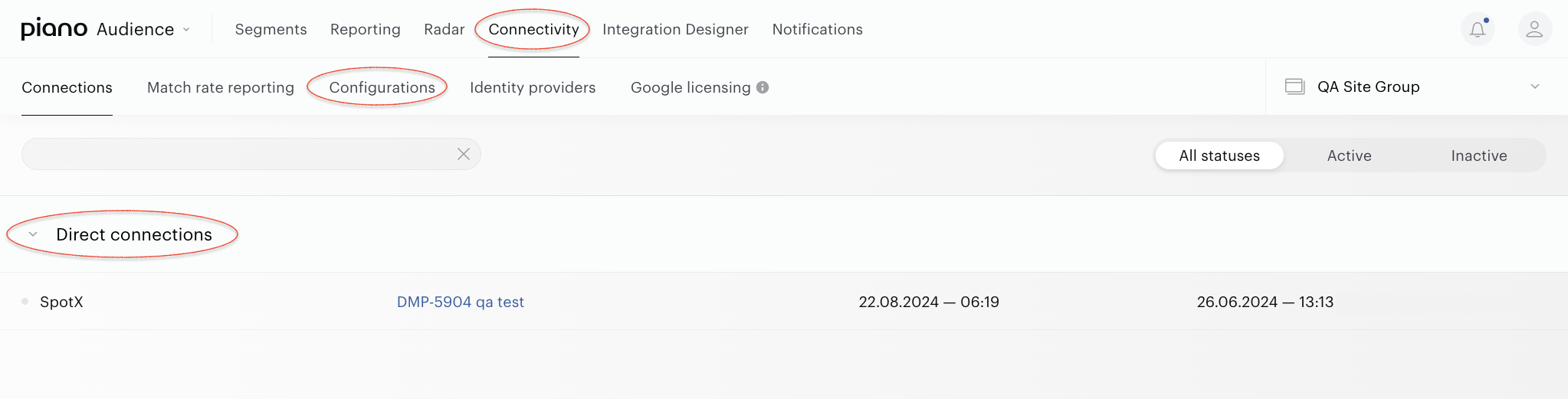Screen dimensions: 1568x399
Task: Open the Identity providers tab
Action: pos(533,87)
